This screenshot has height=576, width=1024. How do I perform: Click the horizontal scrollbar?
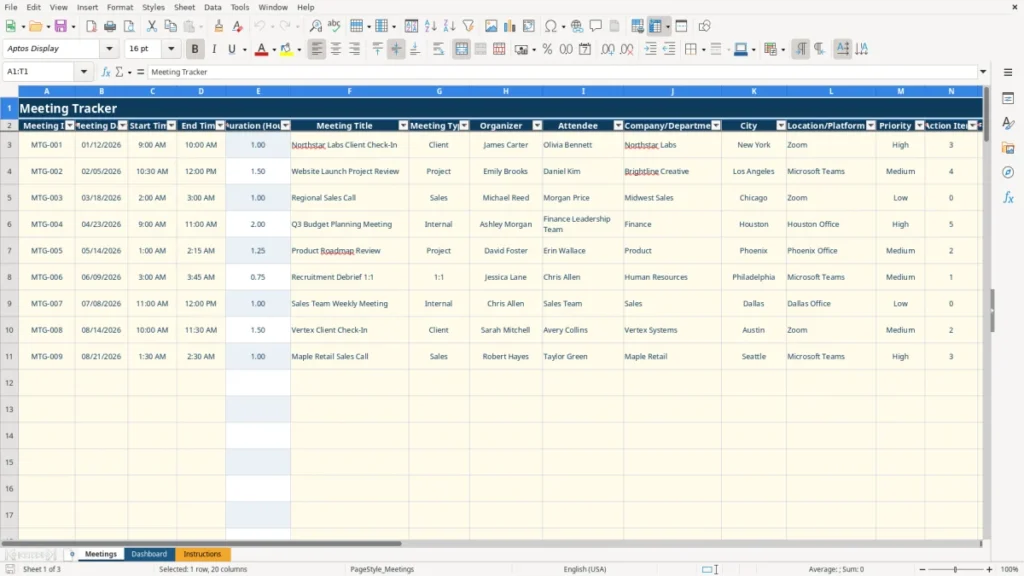point(202,543)
